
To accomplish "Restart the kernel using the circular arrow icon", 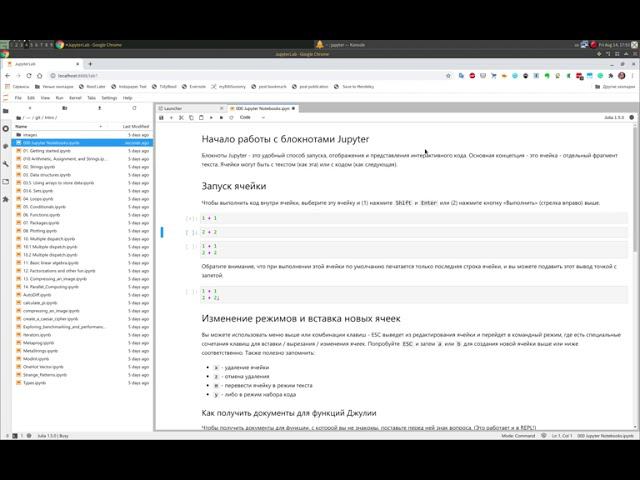I will pyautogui.click(x=231, y=118).
